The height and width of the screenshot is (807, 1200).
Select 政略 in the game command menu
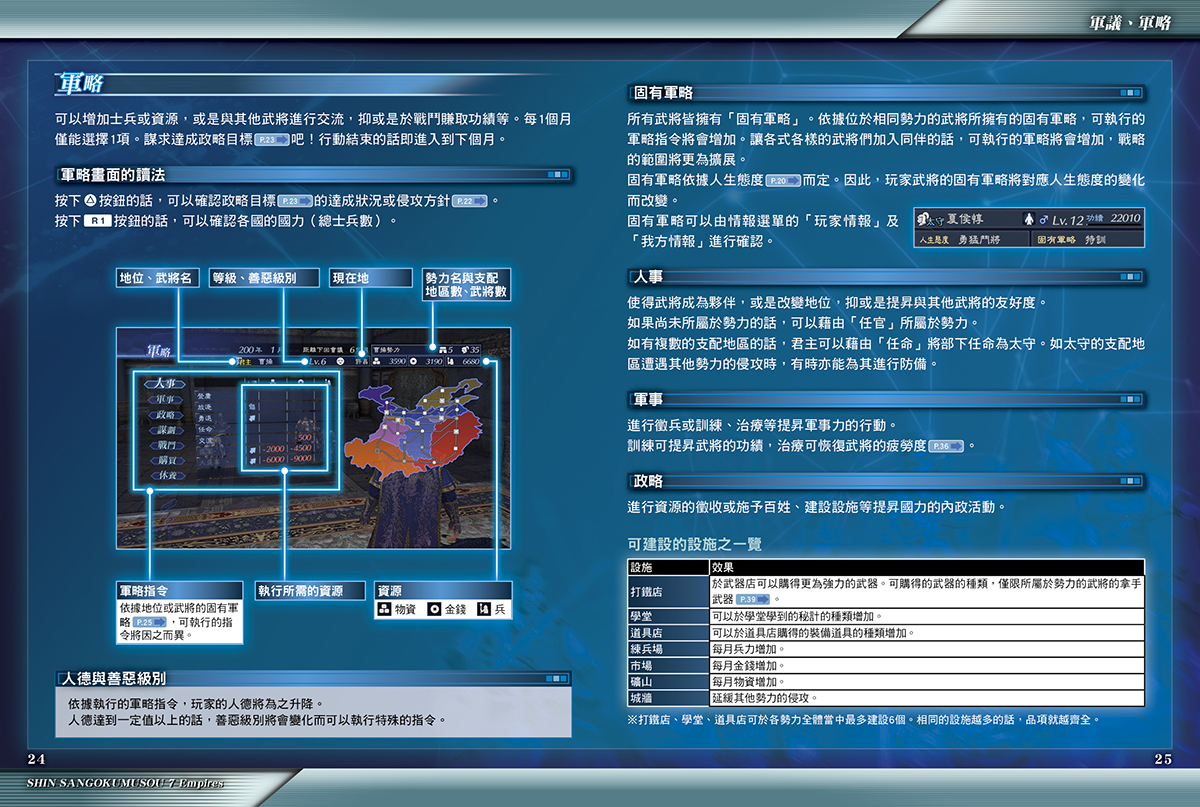pos(165,415)
